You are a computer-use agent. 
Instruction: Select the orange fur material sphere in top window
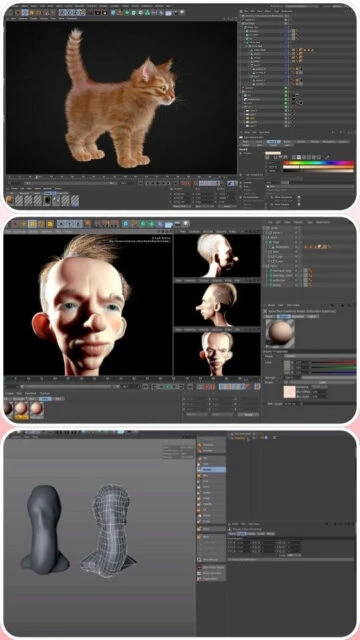9,200
